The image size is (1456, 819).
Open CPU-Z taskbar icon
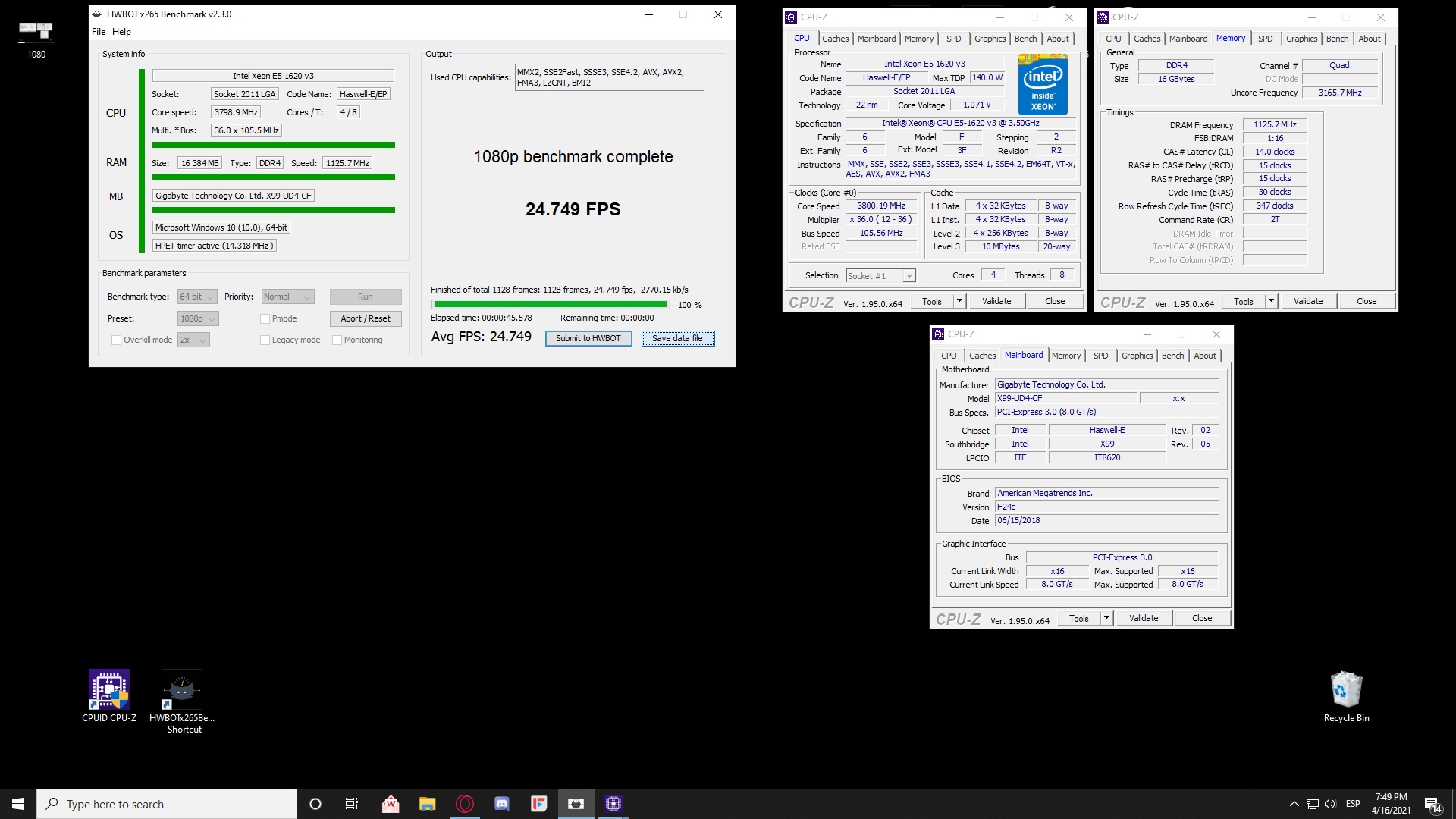[613, 804]
